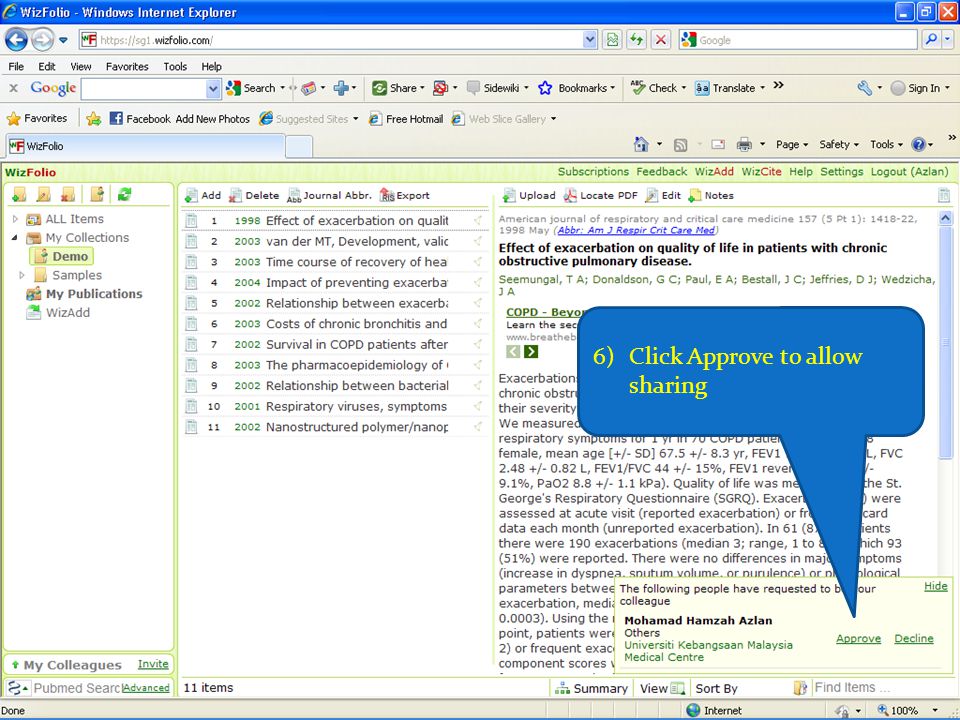This screenshot has height=720, width=960.
Task: Click the browser Back button
Action: 17,40
